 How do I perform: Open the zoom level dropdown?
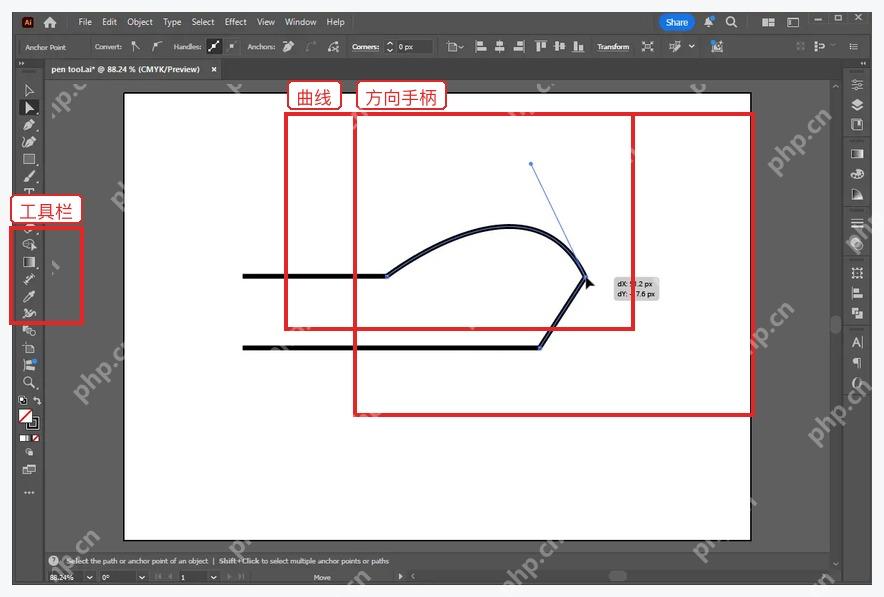click(x=90, y=577)
